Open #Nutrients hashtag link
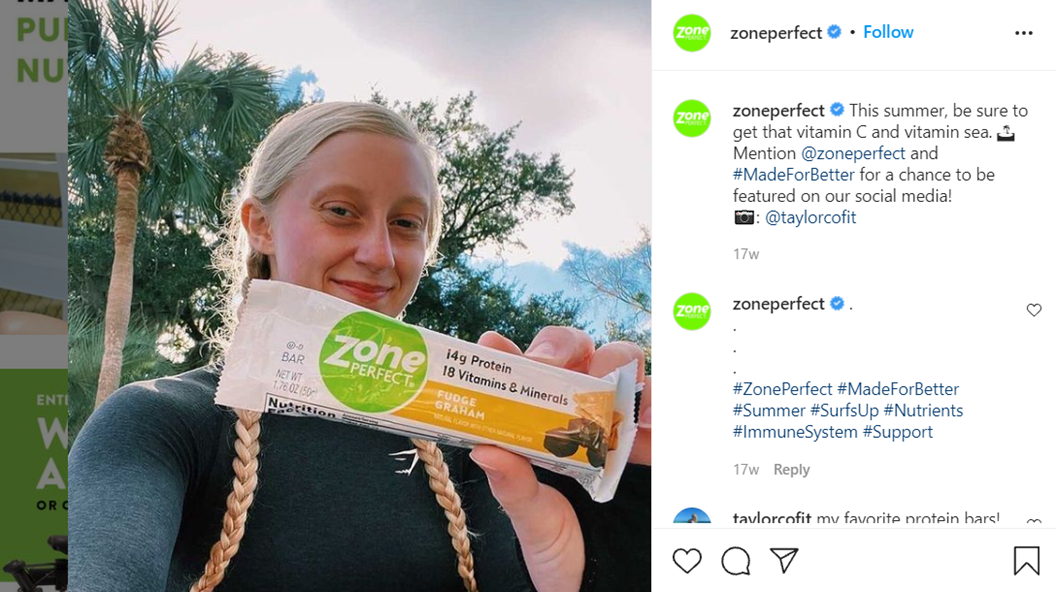The image size is (1056, 592). 923,411
